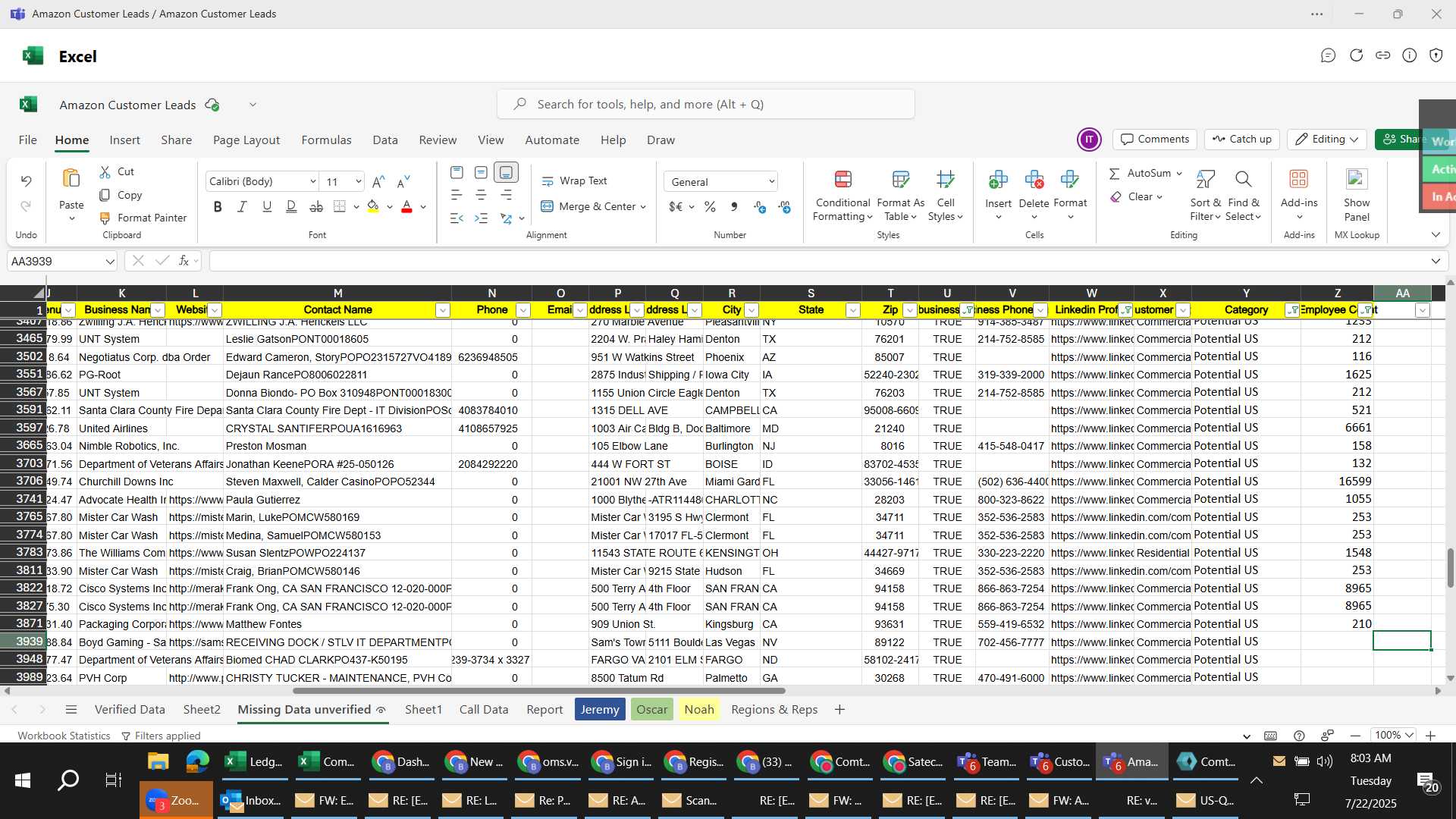Center text horizontally
The height and width of the screenshot is (819, 1456).
click(x=481, y=196)
